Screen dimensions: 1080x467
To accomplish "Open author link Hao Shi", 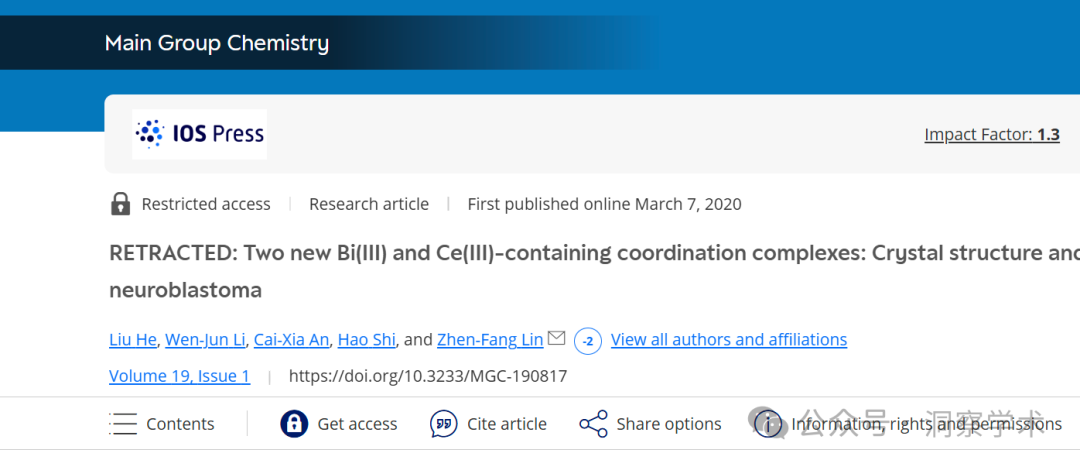I will pos(366,340).
